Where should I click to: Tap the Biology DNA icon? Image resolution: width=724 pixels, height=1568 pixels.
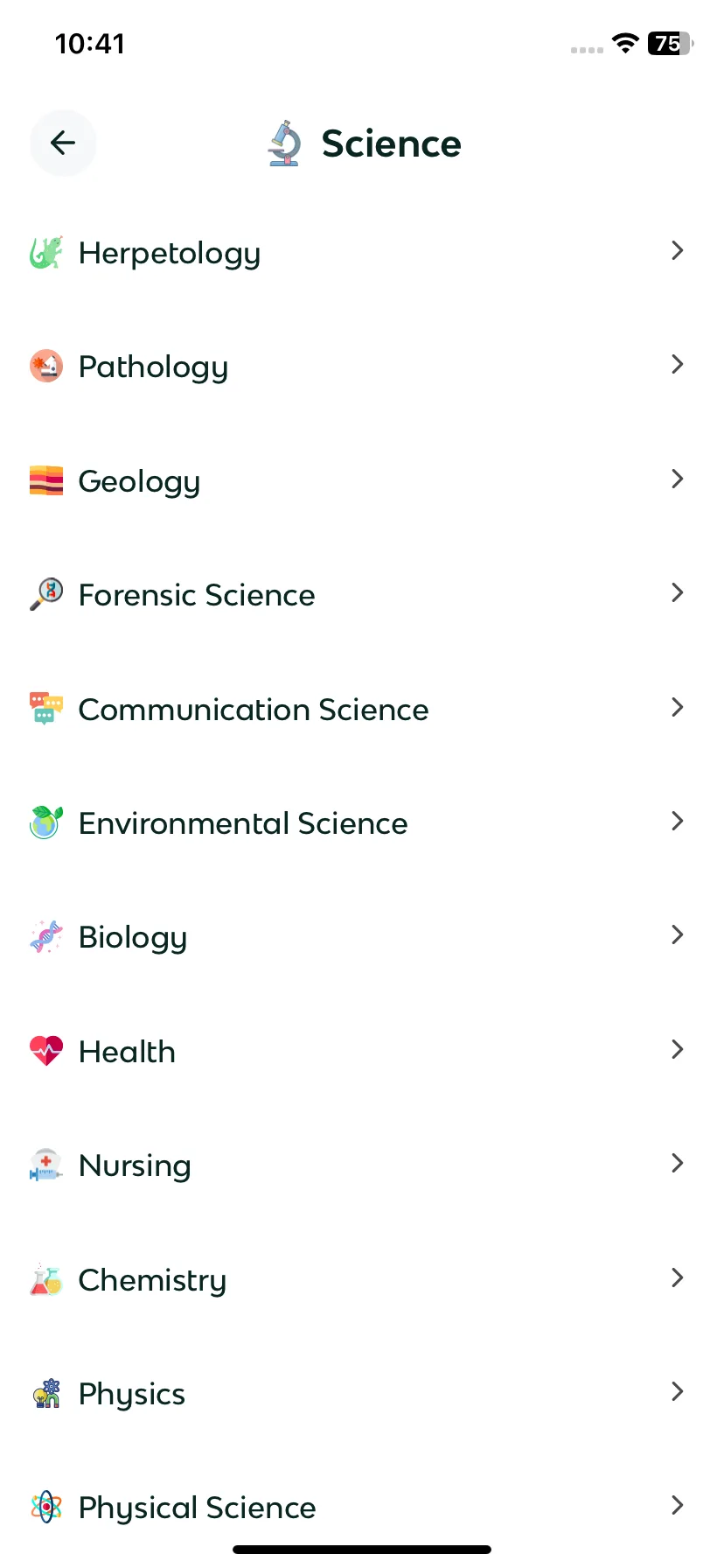pos(46,936)
